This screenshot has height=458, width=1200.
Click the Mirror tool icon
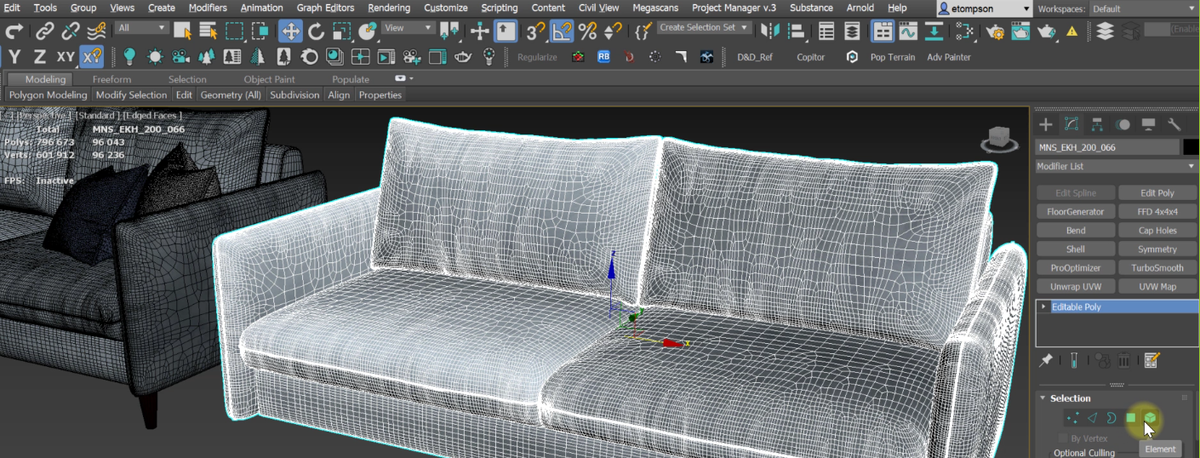tap(770, 31)
